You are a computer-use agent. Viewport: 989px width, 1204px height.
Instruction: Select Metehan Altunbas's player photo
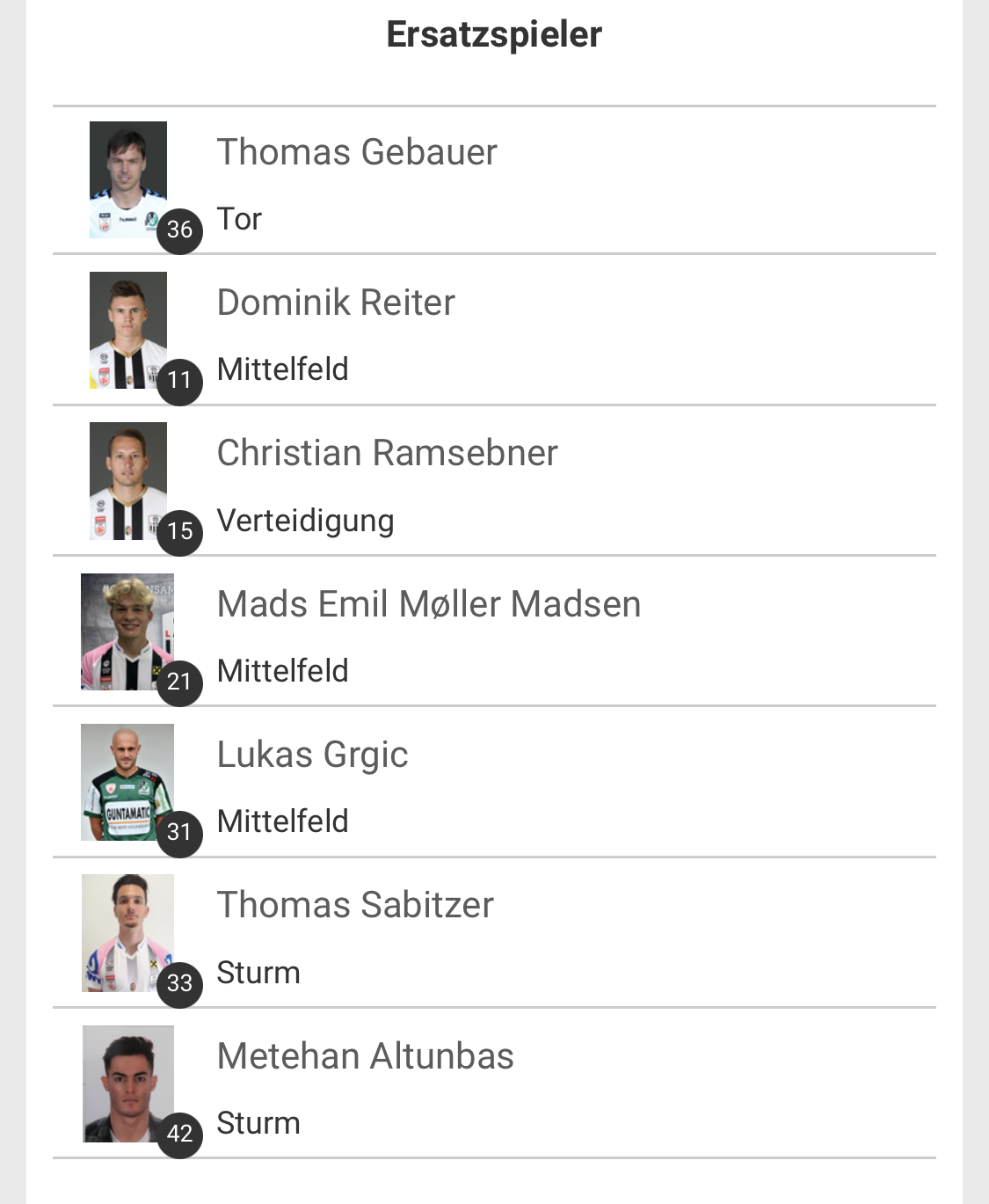point(128,1084)
